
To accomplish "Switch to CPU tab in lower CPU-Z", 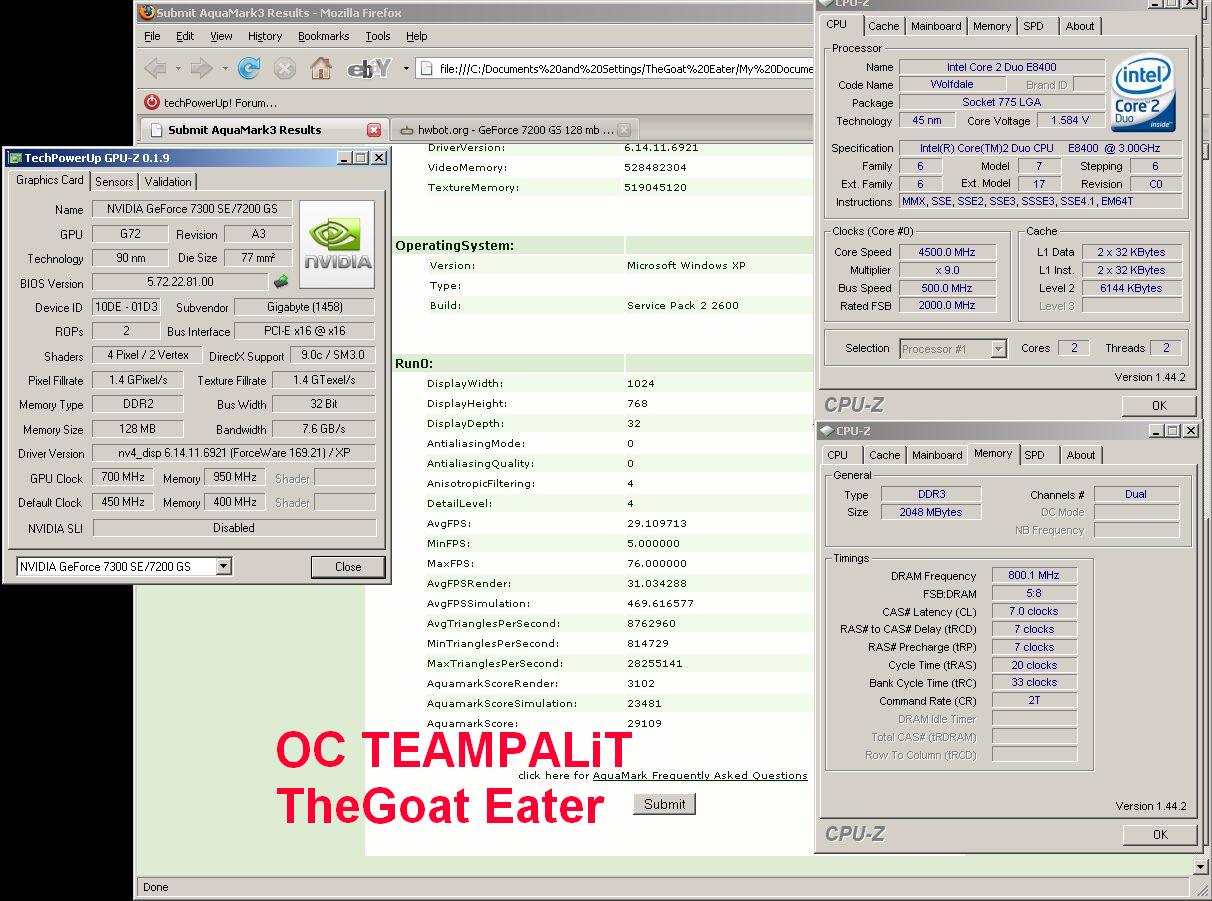I will (838, 455).
